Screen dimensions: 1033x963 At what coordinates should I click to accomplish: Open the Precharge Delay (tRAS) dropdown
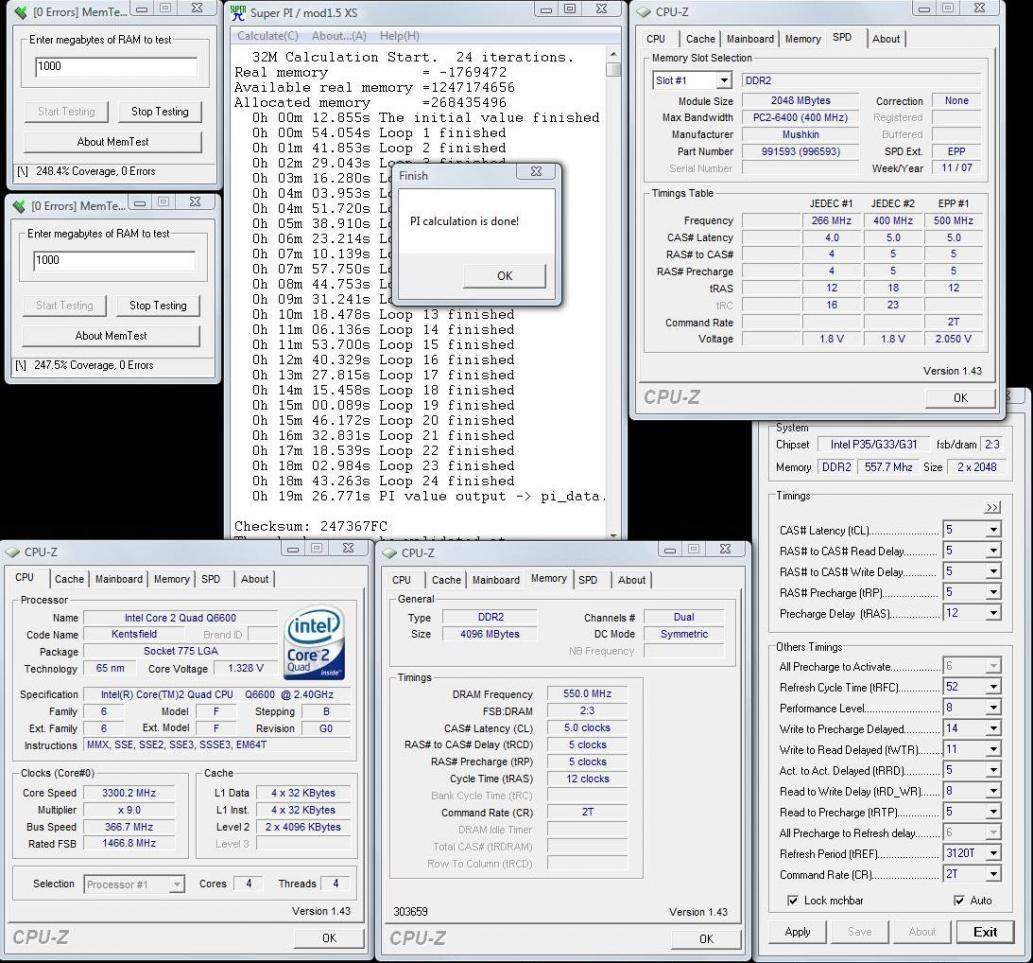993,613
